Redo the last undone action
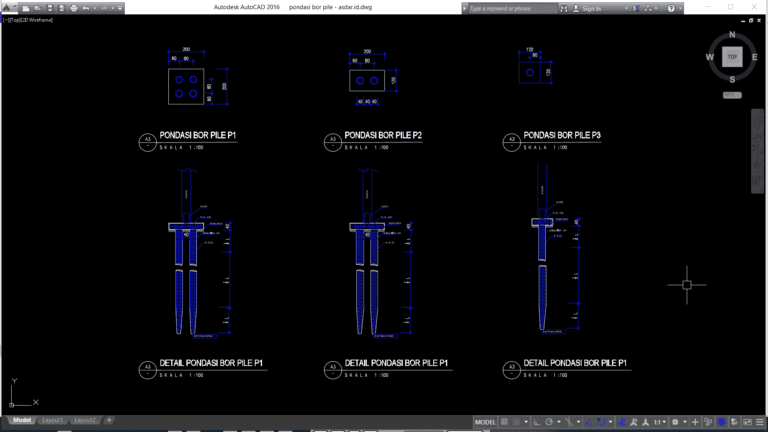The height and width of the screenshot is (432, 768). click(x=104, y=8)
